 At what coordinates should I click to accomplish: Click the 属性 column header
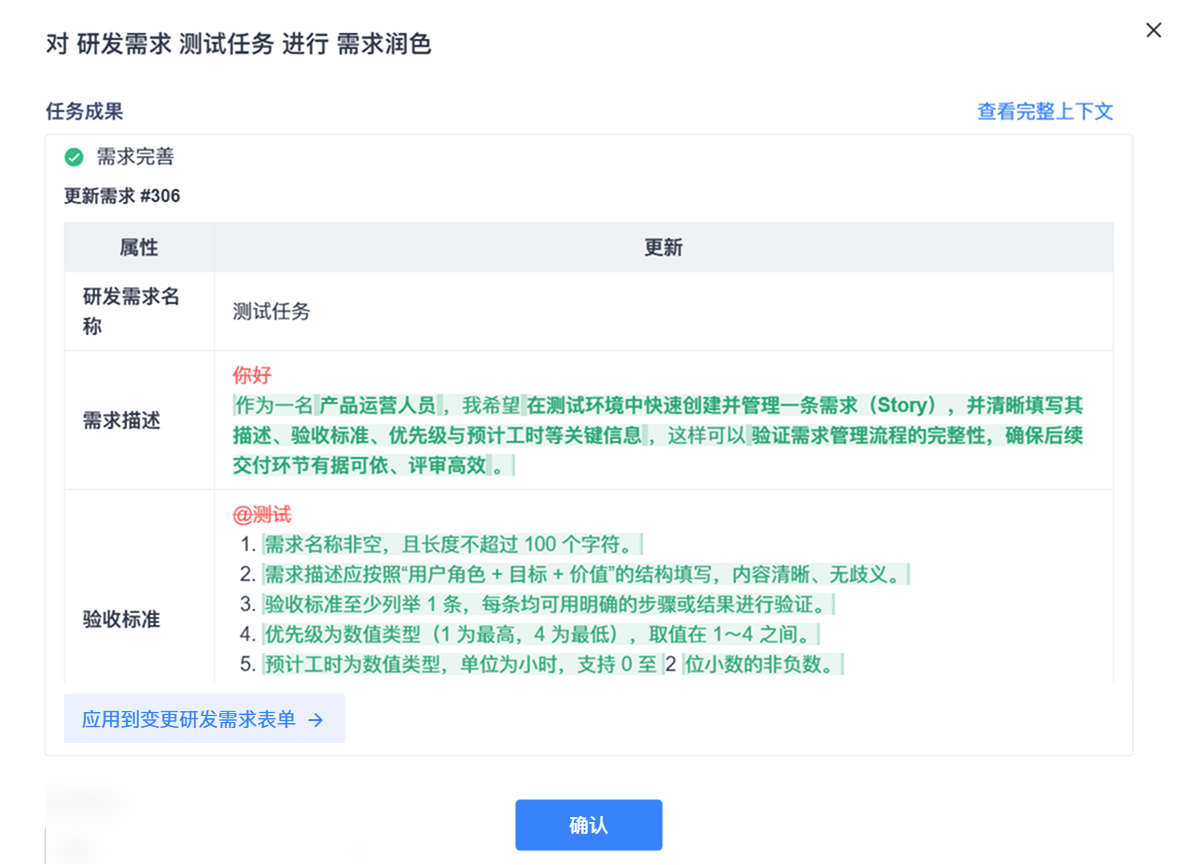click(x=139, y=247)
